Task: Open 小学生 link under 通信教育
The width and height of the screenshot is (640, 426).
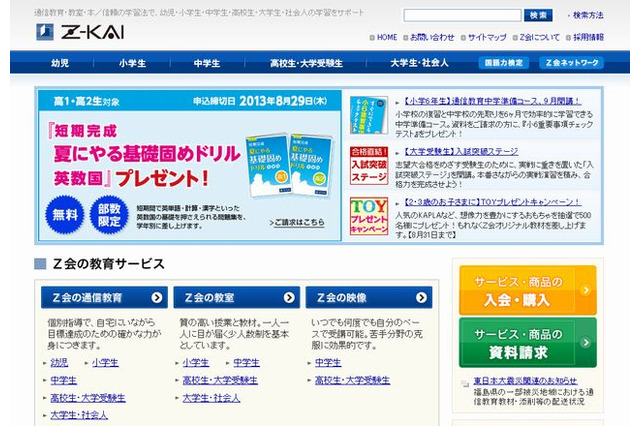Action: click(105, 363)
